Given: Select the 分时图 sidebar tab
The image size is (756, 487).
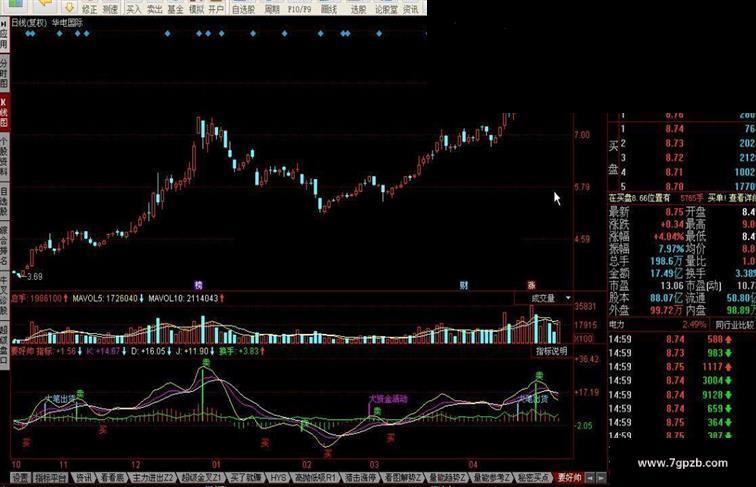Looking at the screenshot, I should click(4, 73).
